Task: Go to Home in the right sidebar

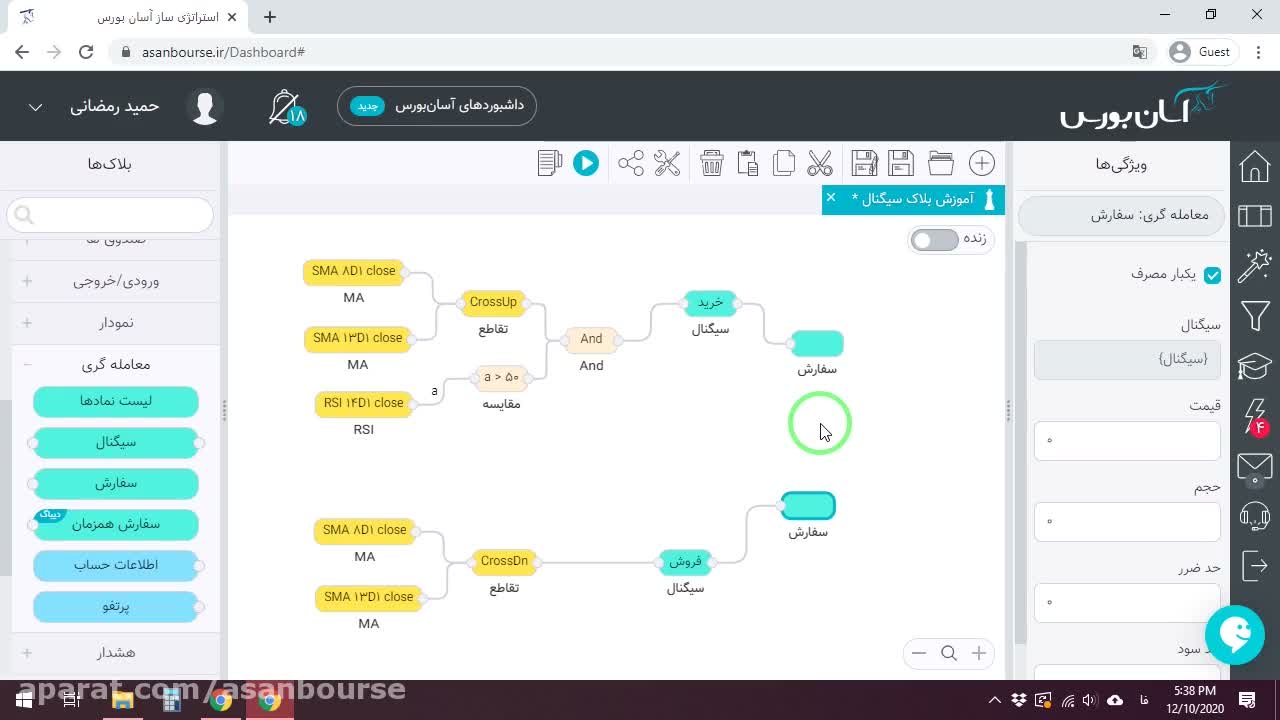Action: (x=1255, y=167)
